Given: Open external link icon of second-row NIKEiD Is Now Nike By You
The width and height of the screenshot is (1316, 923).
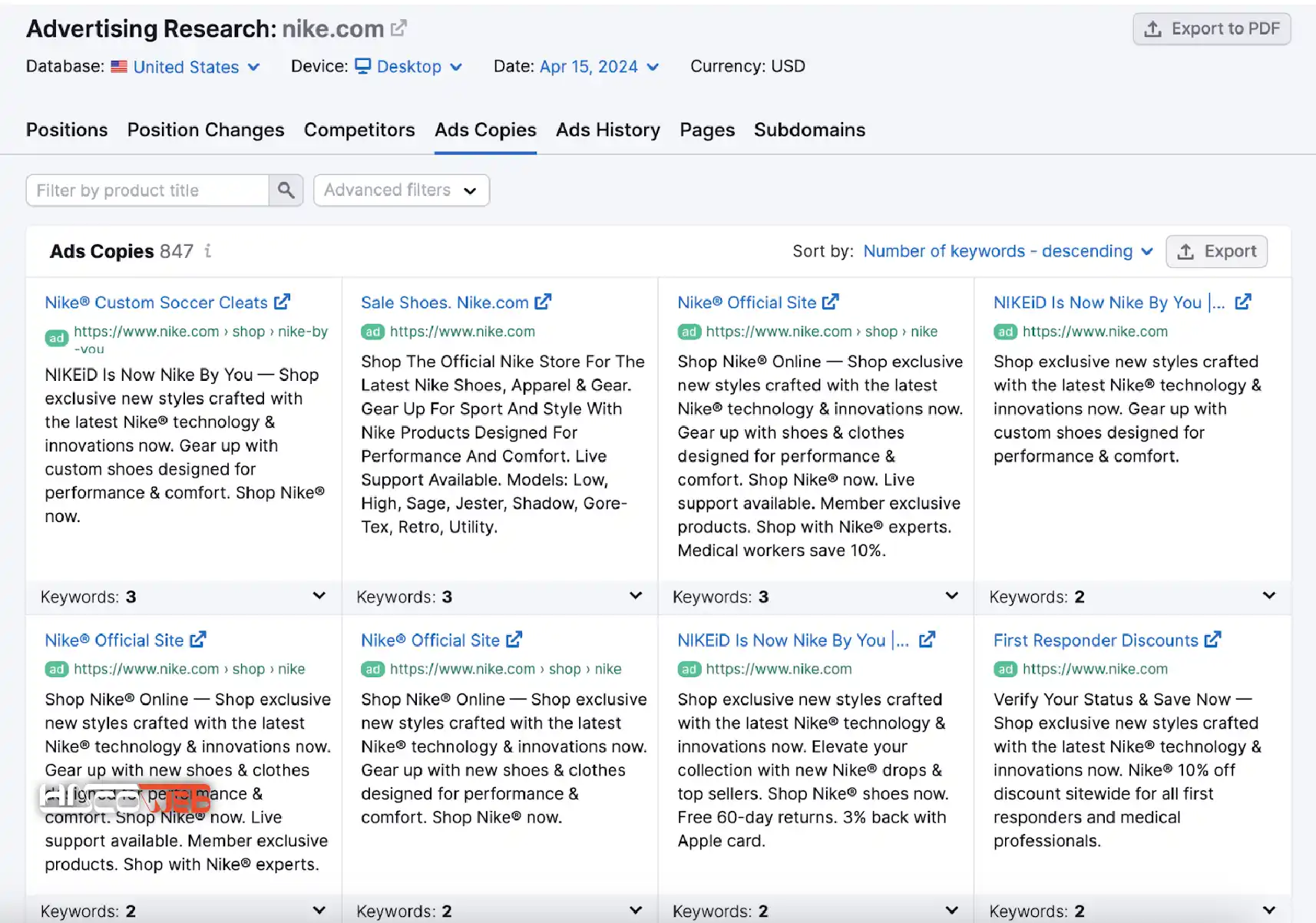Looking at the screenshot, I should click(927, 640).
